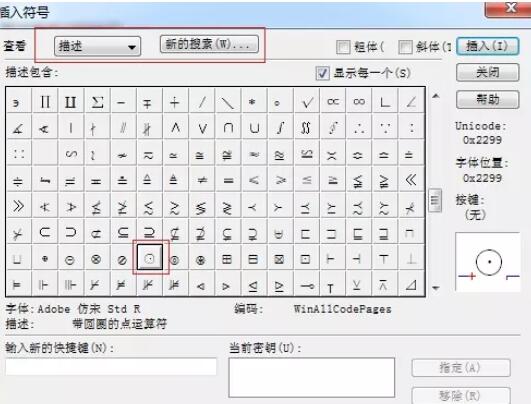This screenshot has height=404, width=531.
Task: Select the subset-or-equal symbol ⊆
Action: point(123,232)
